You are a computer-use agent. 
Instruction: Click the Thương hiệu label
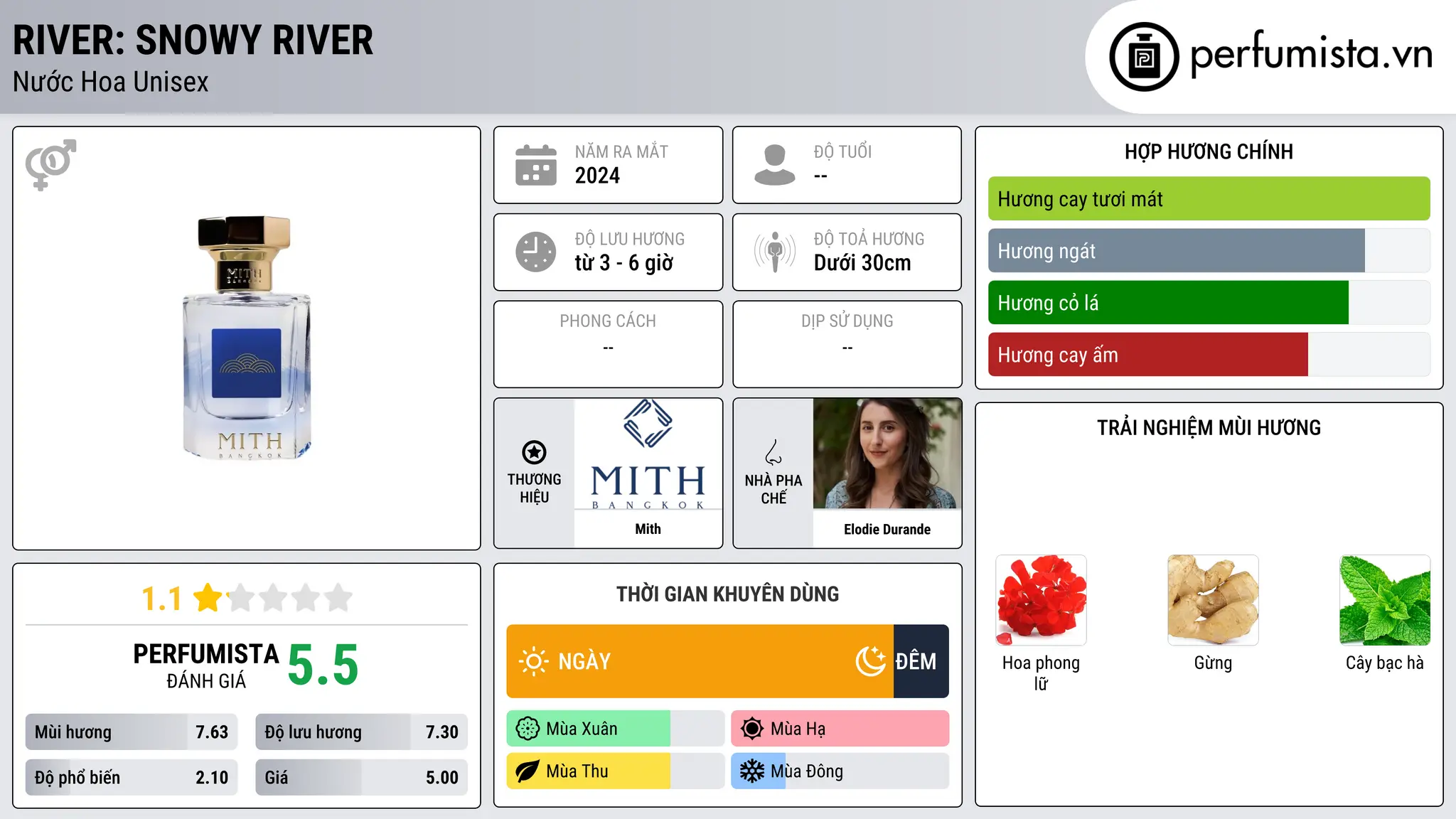point(534,488)
